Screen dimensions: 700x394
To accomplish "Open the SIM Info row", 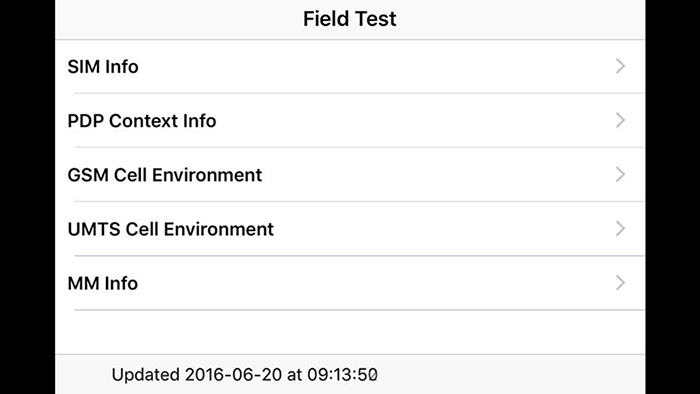I will pos(350,66).
